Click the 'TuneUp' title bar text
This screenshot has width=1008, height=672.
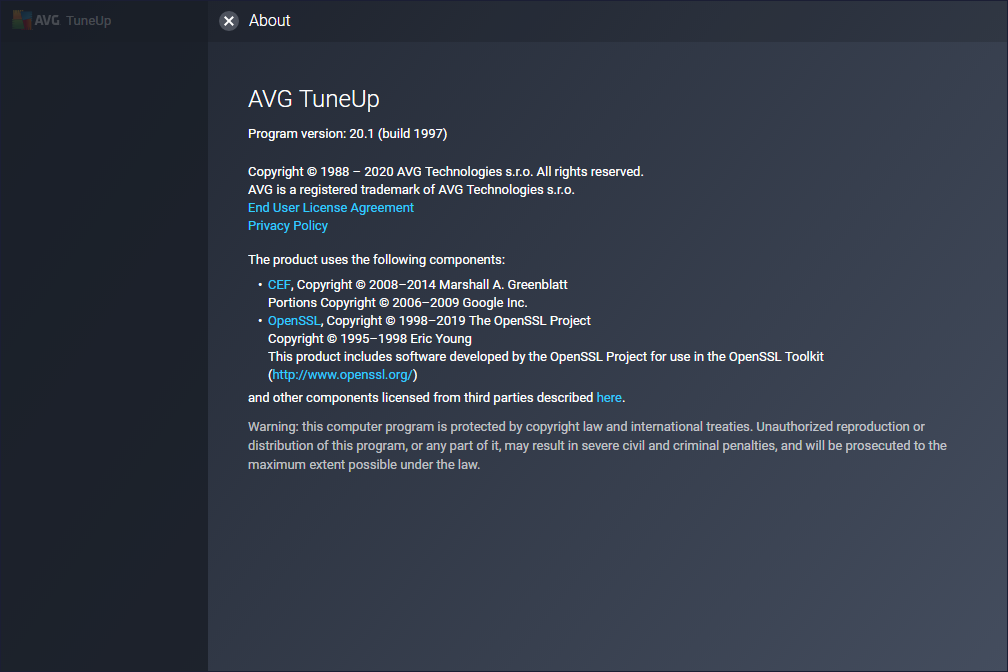pyautogui.click(x=89, y=21)
